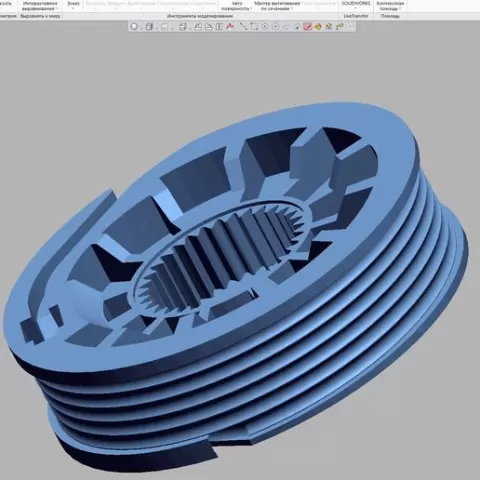Click the circle display mode icon
Viewport: 480px width, 480px height.
pos(134,27)
